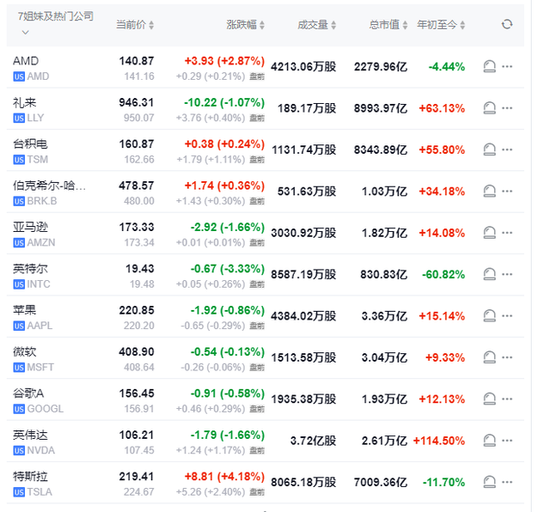Click the 英伟达 stock name
550x512 pixels.
click(x=30, y=435)
